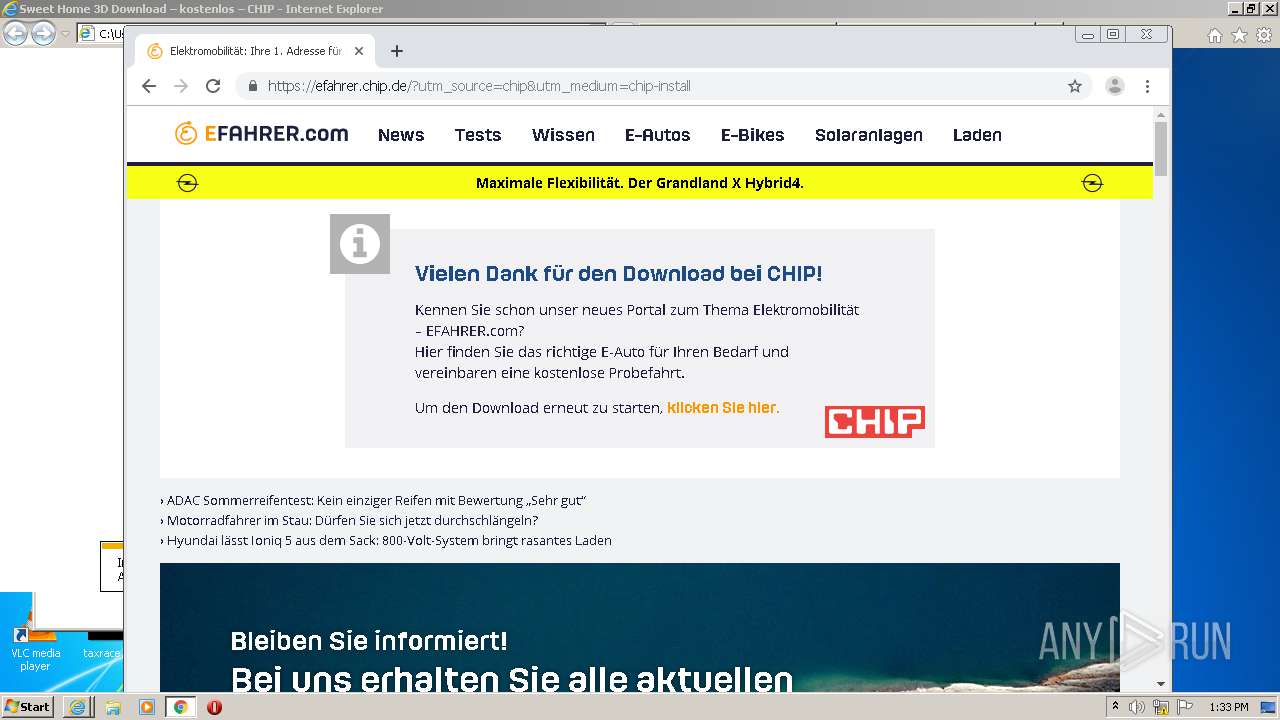Screen dimensions: 1280x720
Task: Open the Solaranlagen menu item
Action: point(868,135)
